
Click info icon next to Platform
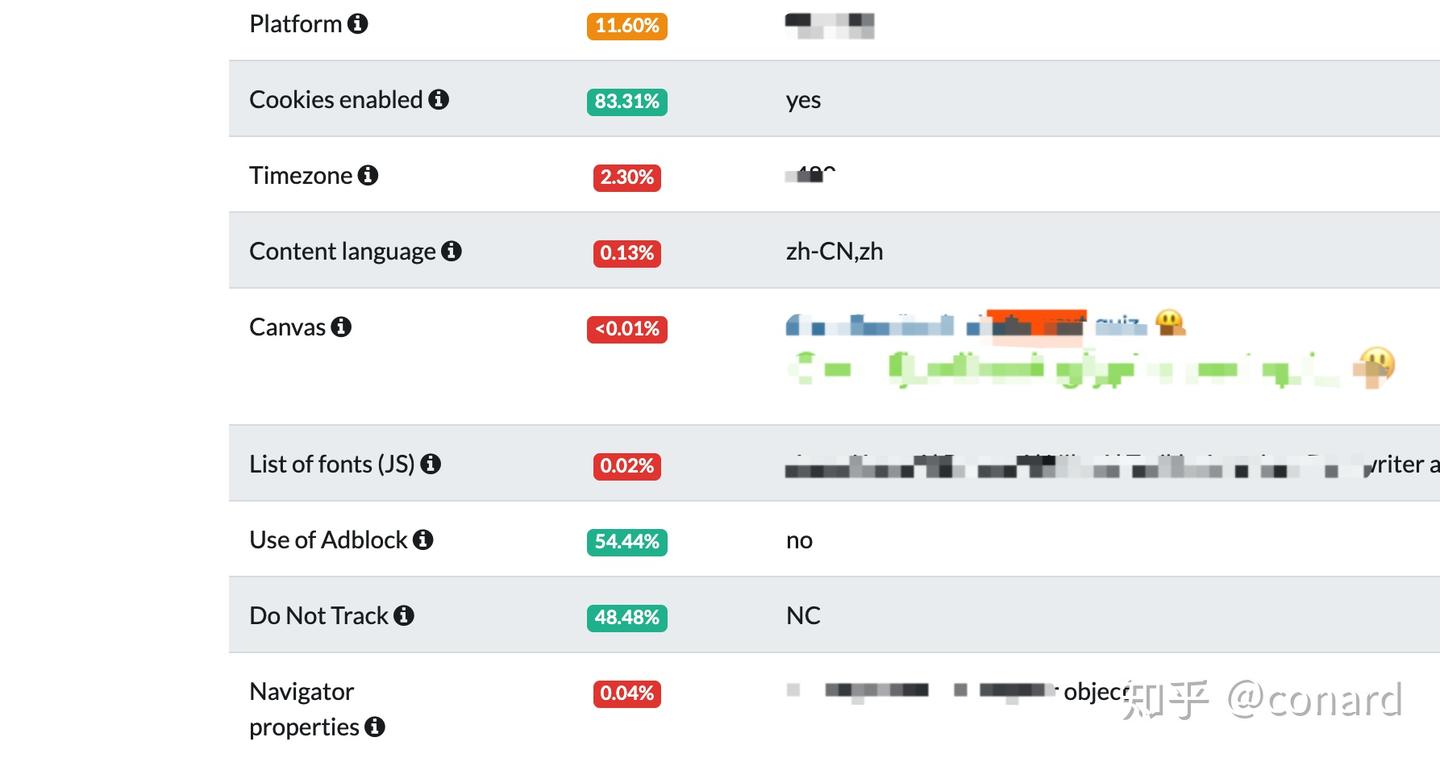(x=358, y=24)
